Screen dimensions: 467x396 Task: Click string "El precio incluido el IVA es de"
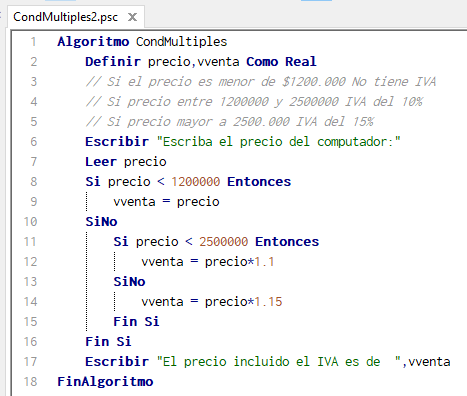279,362
